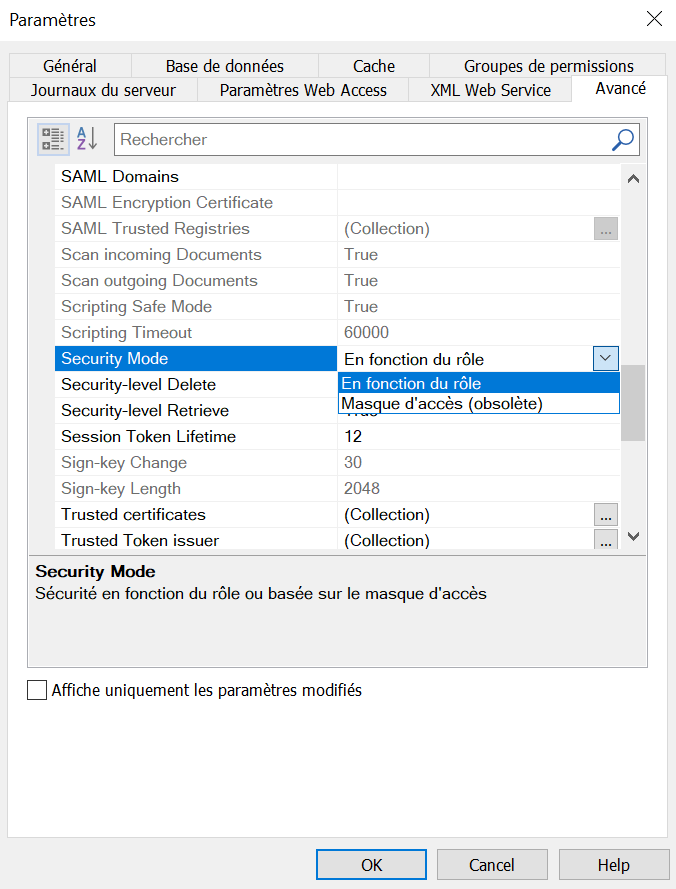Image resolution: width=676 pixels, height=889 pixels.
Task: Switch to the Général tab
Action: coord(69,65)
